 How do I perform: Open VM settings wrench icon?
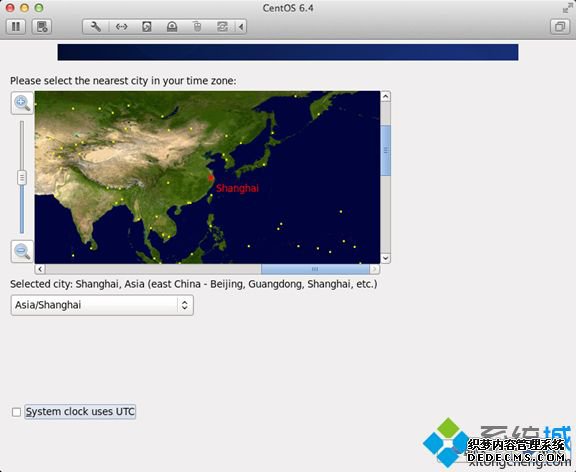click(x=96, y=27)
